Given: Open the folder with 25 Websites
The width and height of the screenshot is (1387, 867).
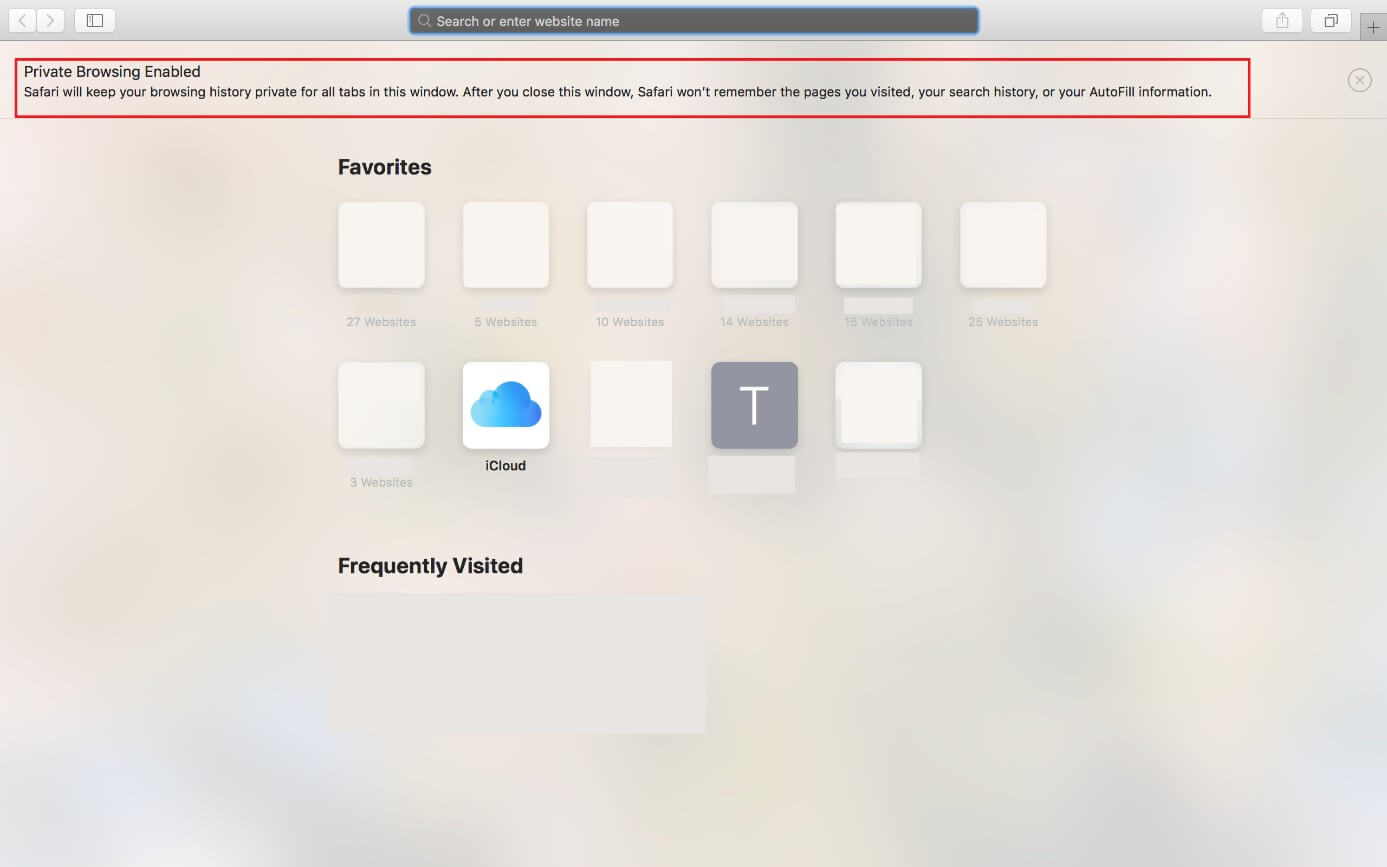Looking at the screenshot, I should point(1003,245).
